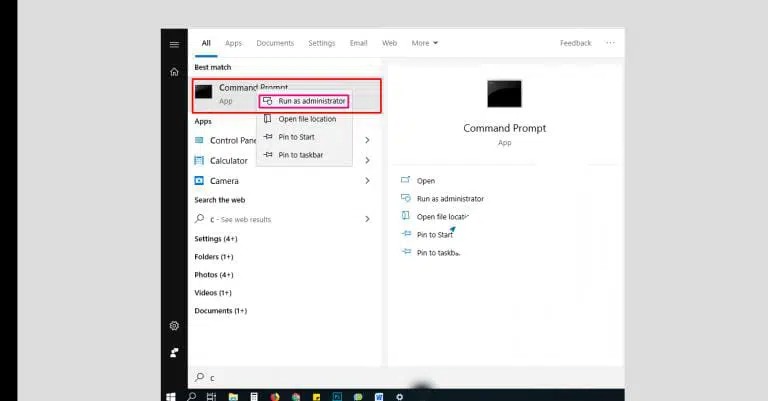Open the More filter dropdown
The height and width of the screenshot is (401, 768).
(425, 43)
